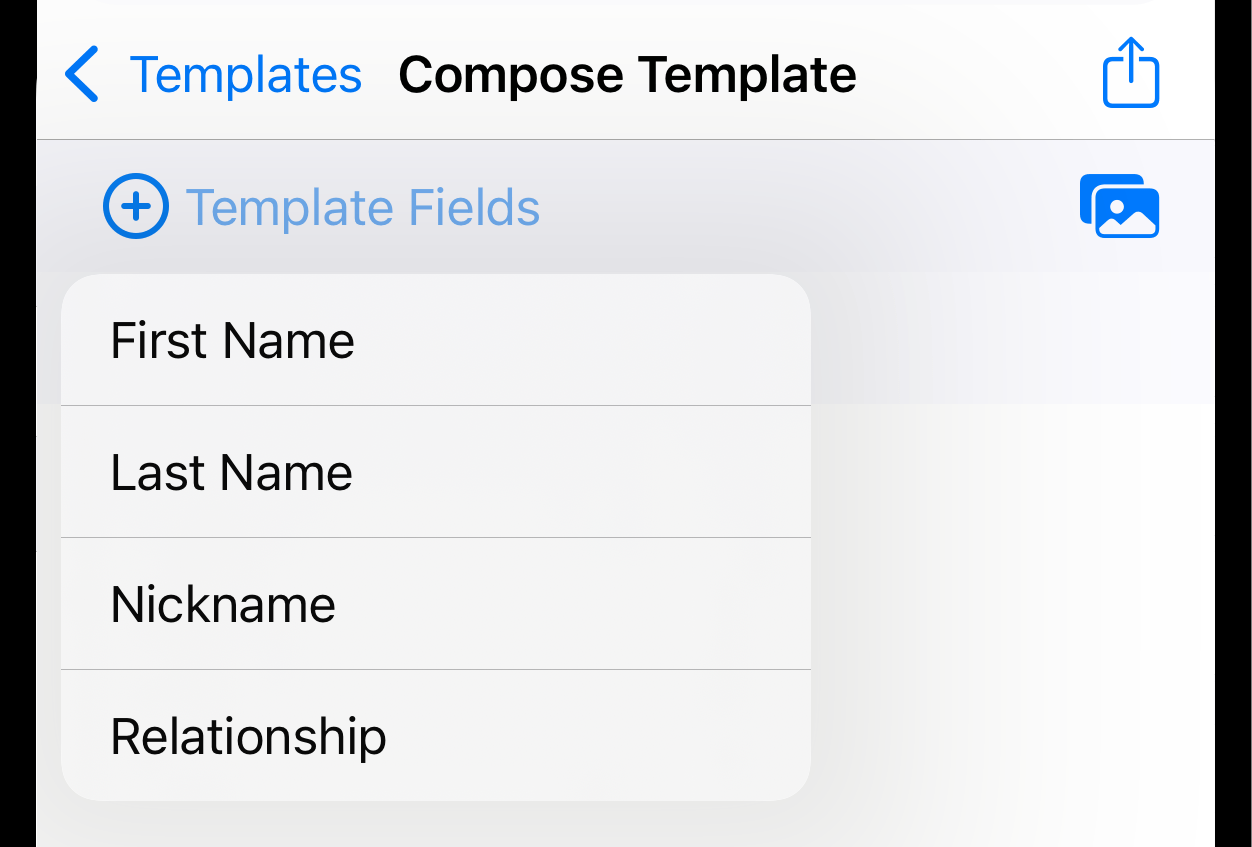Tap the Template Fields label text
Viewport: 1252px width, 847px height.
tap(363, 207)
